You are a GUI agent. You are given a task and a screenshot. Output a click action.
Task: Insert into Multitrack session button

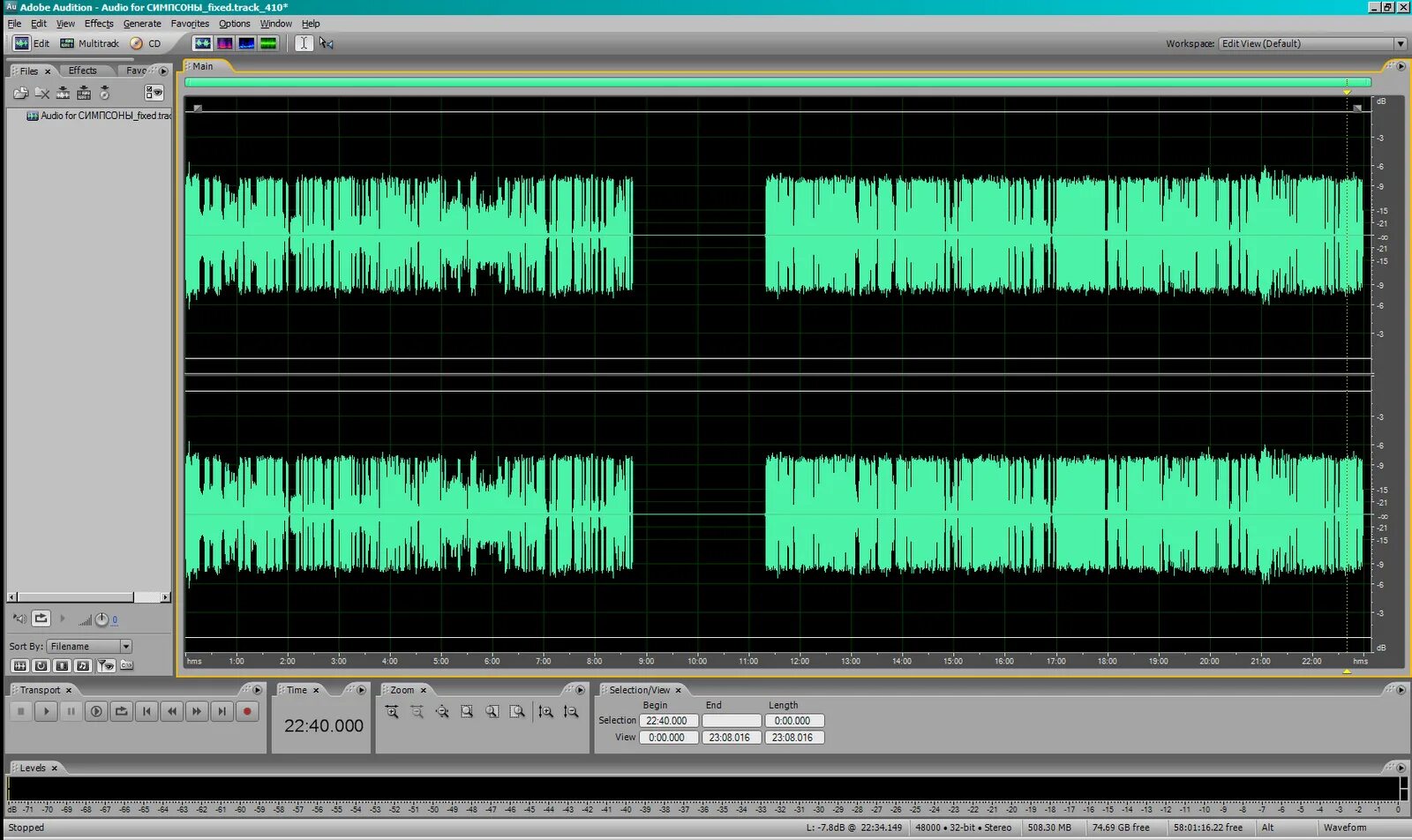[84, 93]
